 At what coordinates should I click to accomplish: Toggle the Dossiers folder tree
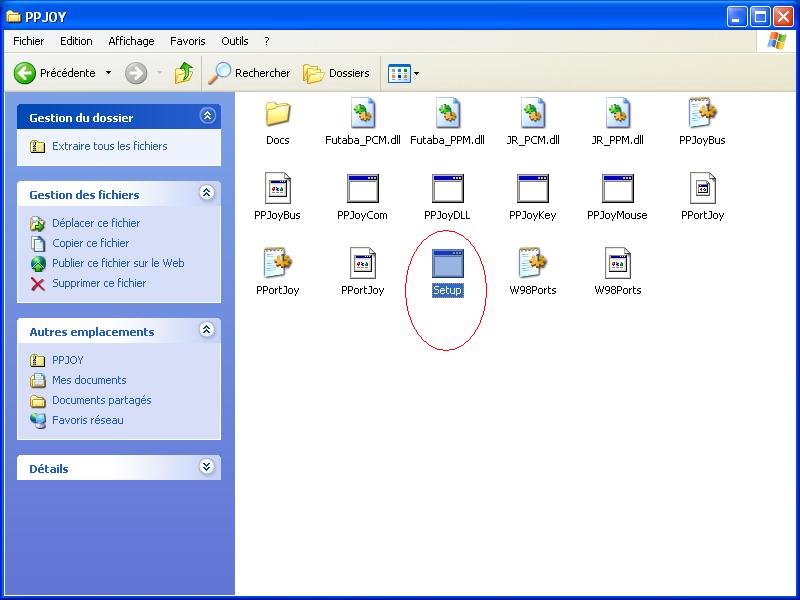(x=336, y=73)
